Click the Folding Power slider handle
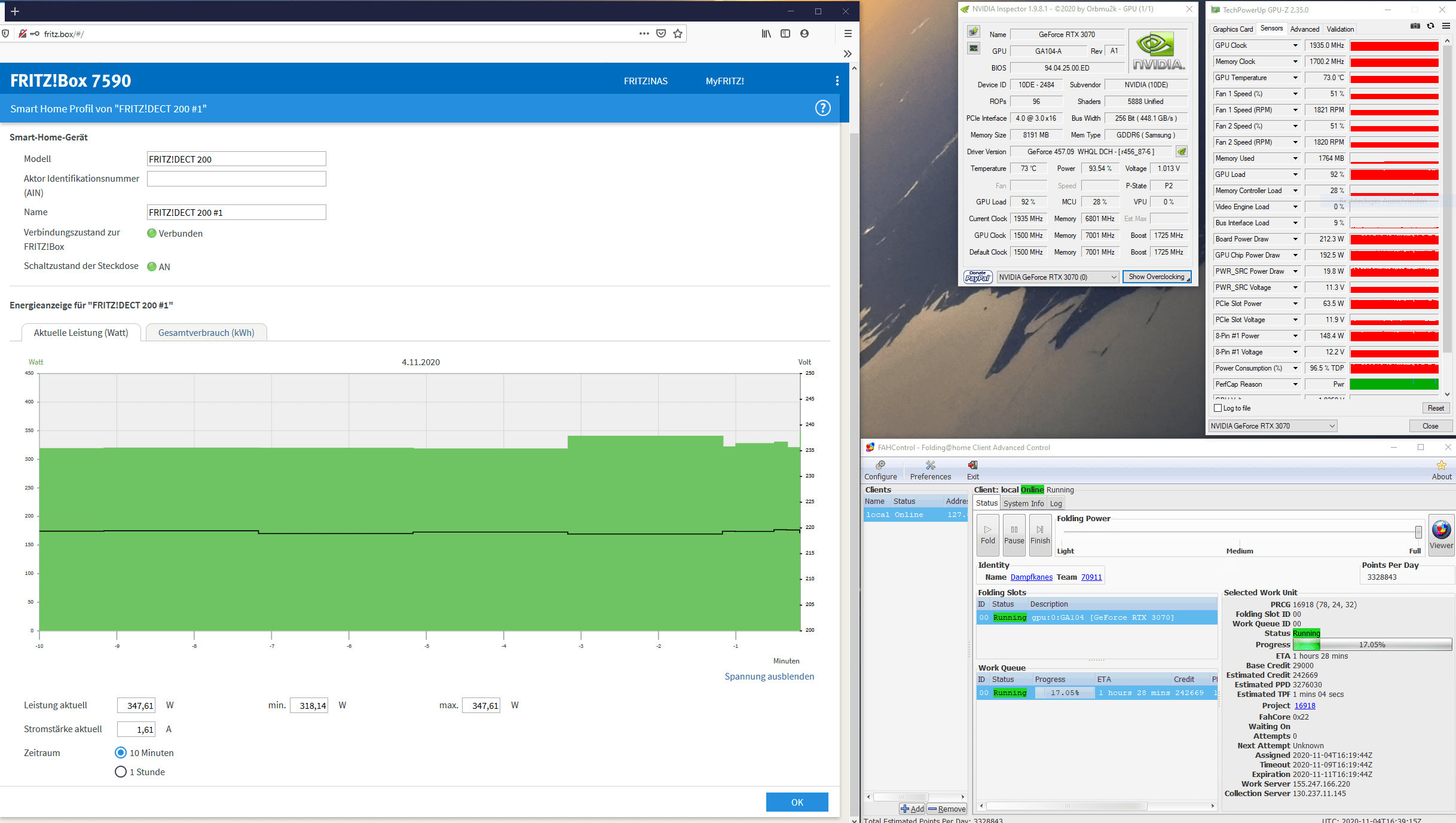This screenshot has width=1456, height=823. (x=1418, y=532)
